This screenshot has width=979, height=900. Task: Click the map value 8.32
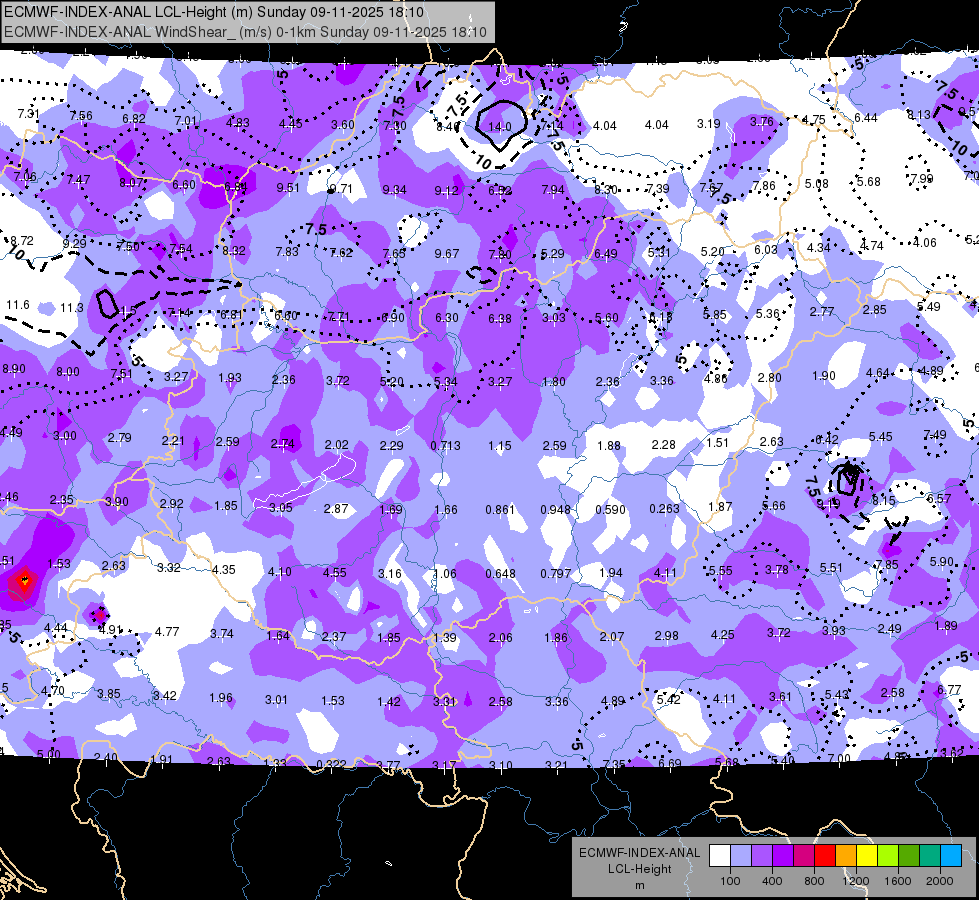[x=234, y=251]
